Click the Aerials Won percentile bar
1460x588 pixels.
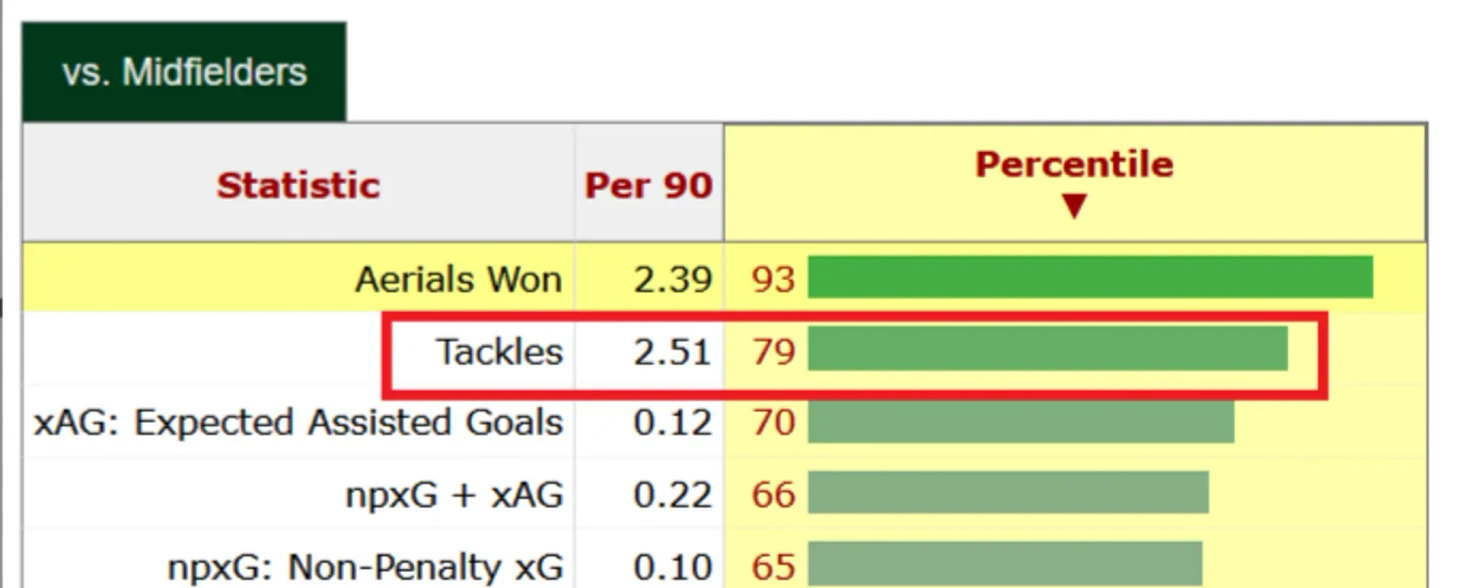click(1090, 278)
